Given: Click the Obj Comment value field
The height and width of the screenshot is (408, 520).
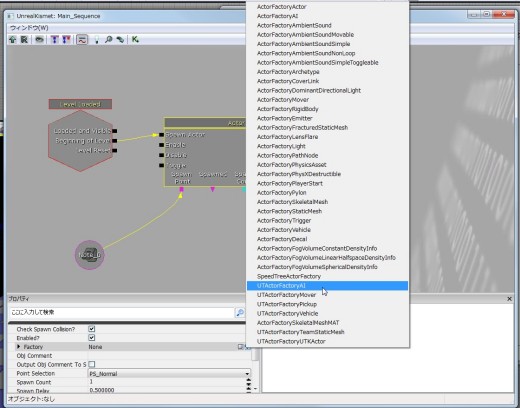Looking at the screenshot, I should [x=168, y=356].
